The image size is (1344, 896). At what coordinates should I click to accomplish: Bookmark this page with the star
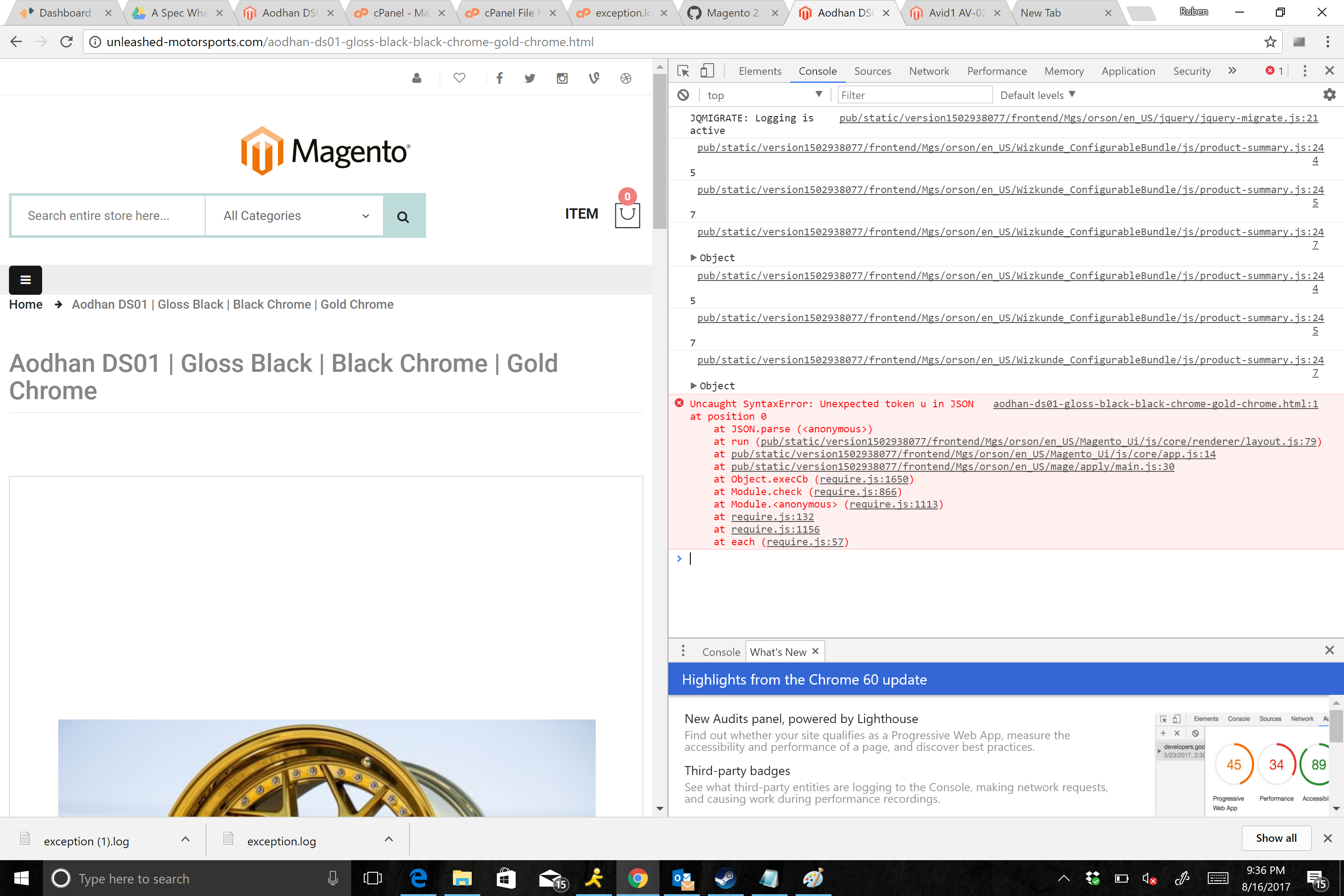[x=1270, y=42]
